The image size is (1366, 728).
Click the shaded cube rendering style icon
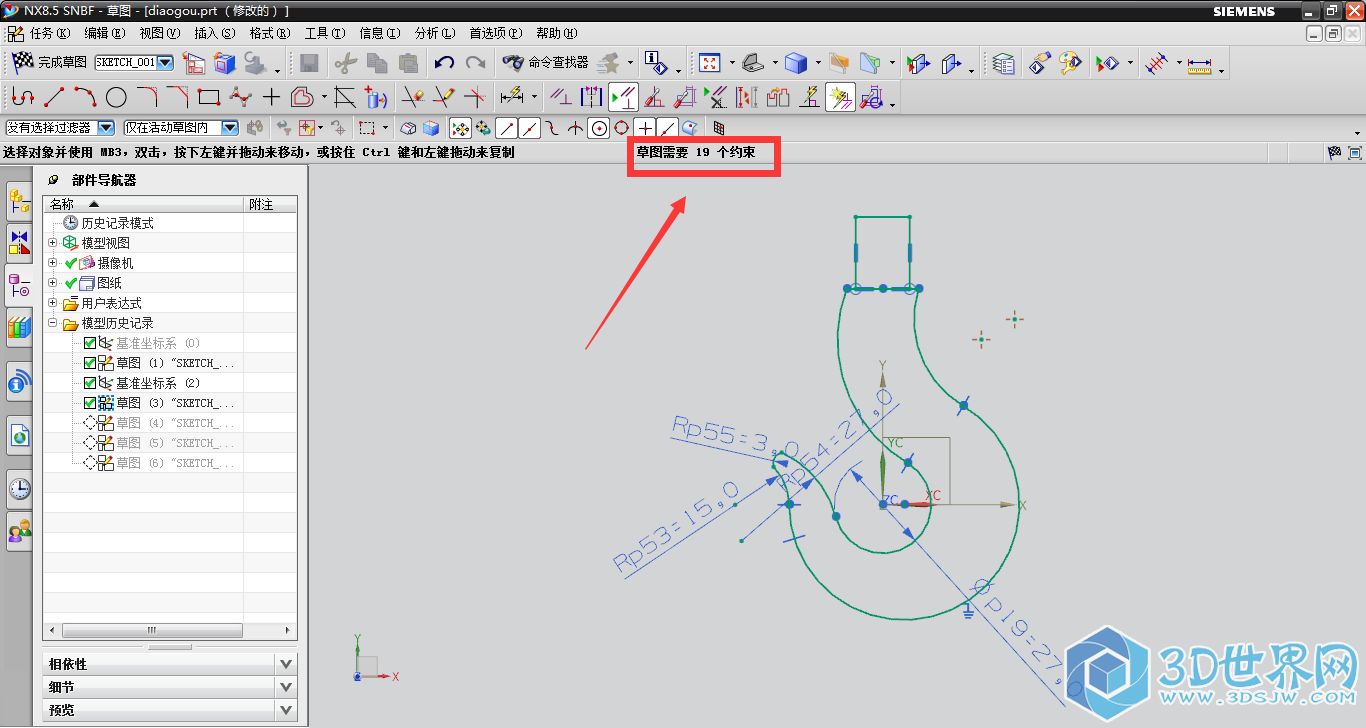pyautogui.click(x=796, y=63)
